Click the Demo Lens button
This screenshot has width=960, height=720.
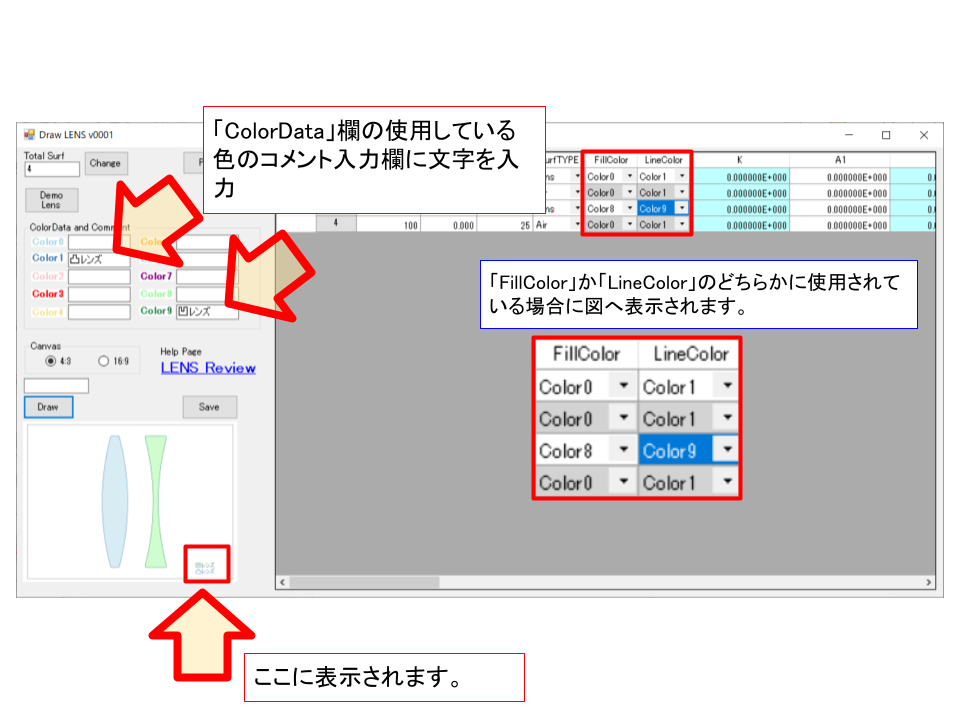[51, 200]
